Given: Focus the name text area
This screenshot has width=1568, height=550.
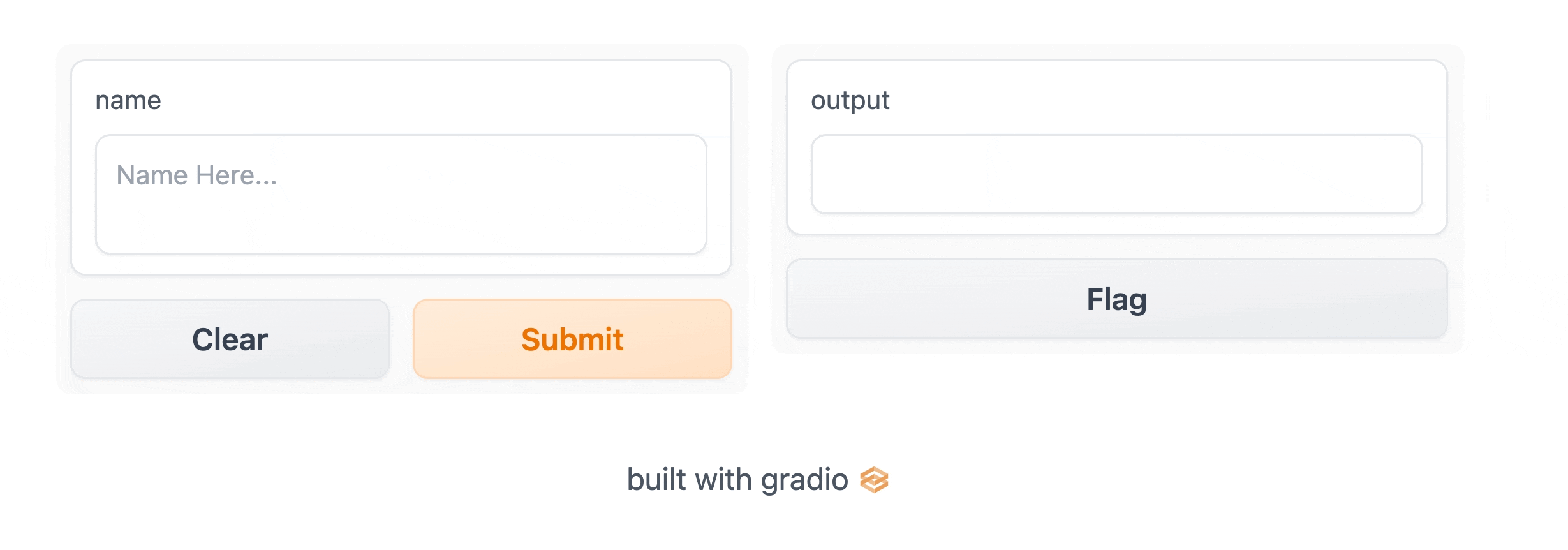Looking at the screenshot, I should click(401, 194).
